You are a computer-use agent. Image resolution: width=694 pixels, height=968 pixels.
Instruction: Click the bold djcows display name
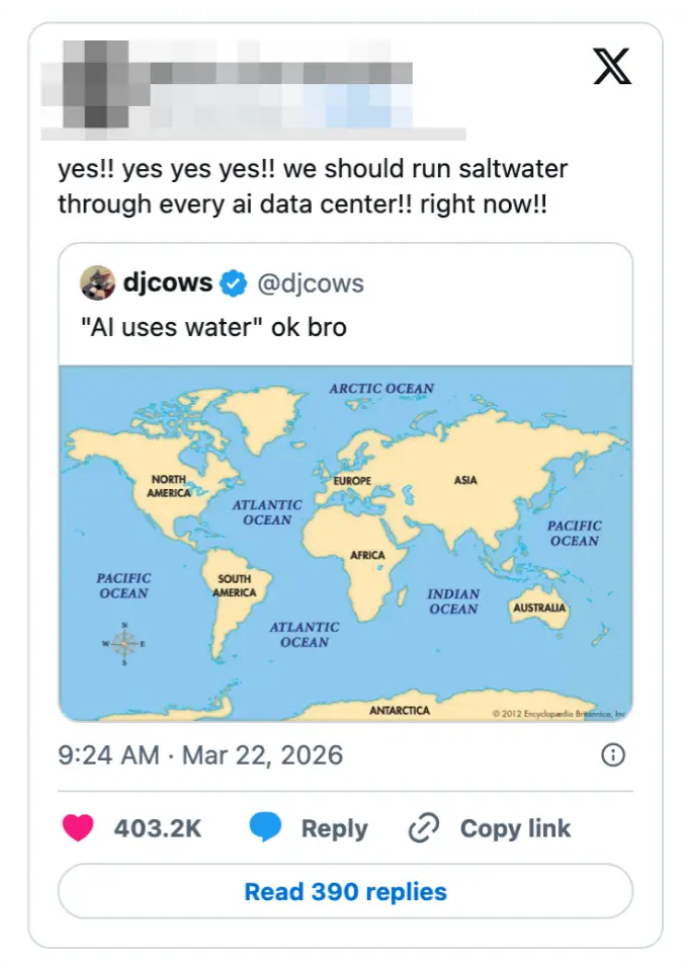[x=167, y=284]
